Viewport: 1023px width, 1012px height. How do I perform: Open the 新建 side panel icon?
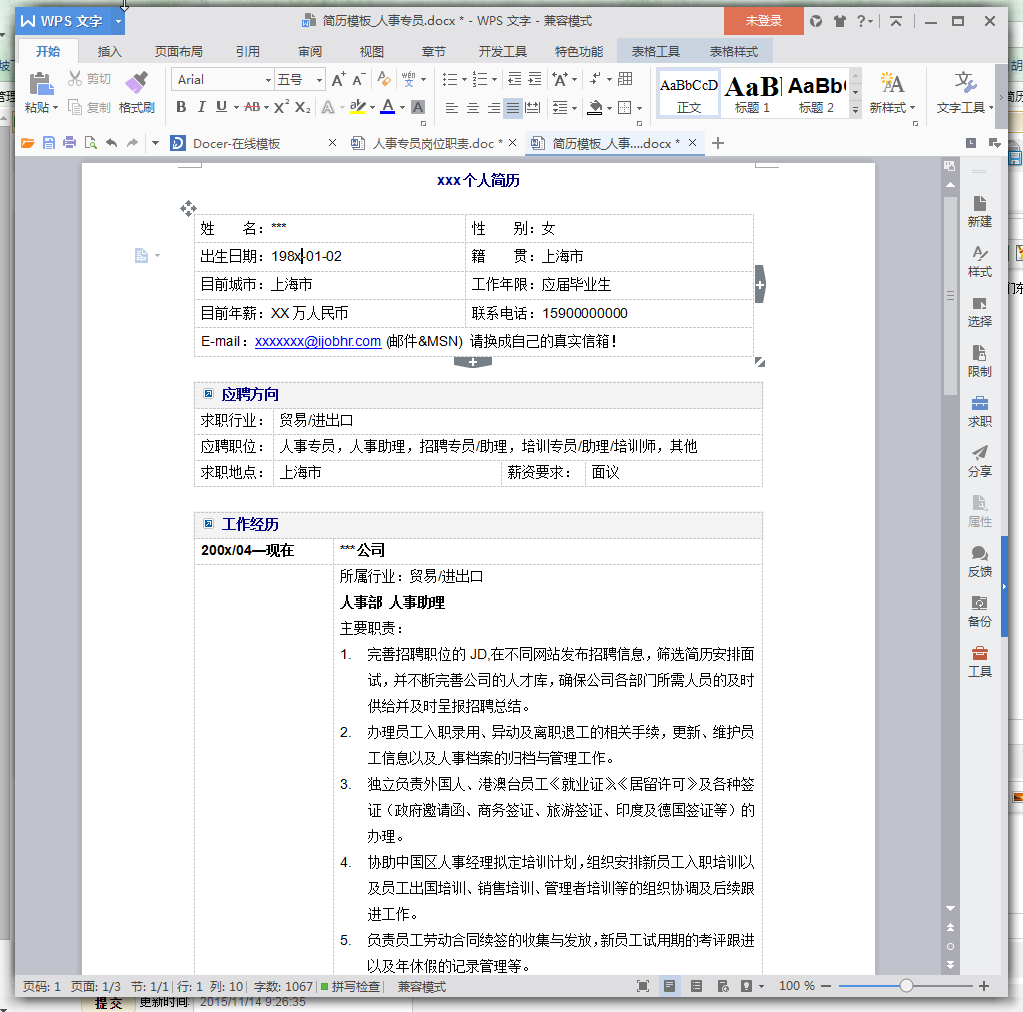pyautogui.click(x=979, y=211)
